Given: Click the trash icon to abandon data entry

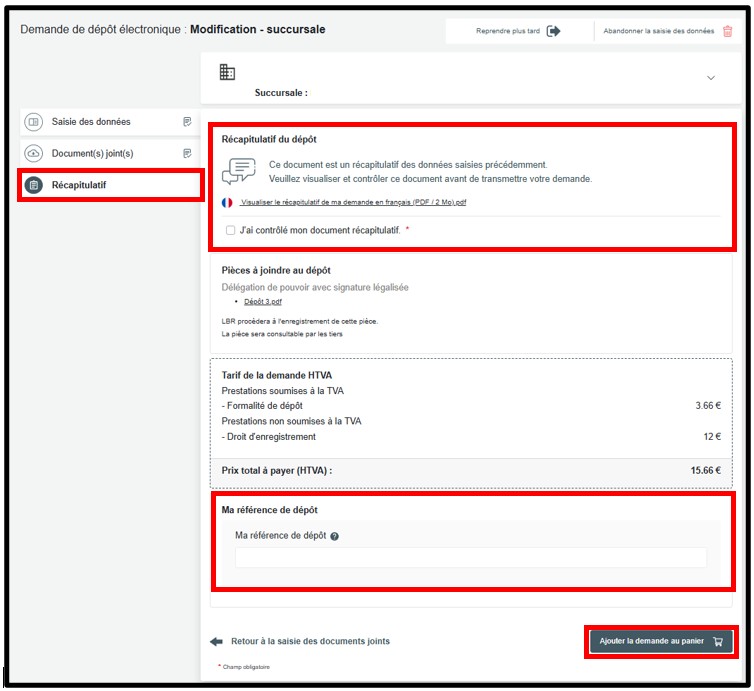Looking at the screenshot, I should [727, 31].
